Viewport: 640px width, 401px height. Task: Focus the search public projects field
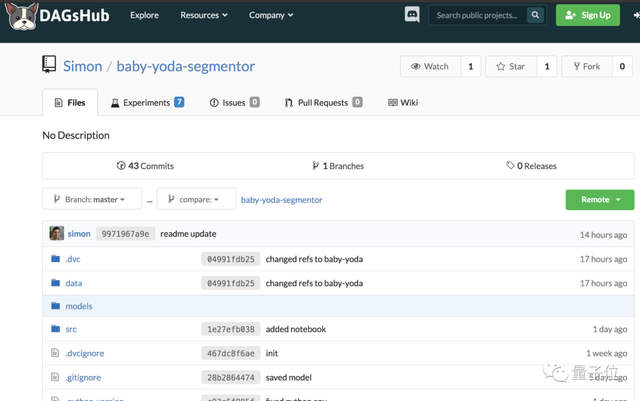click(478, 15)
